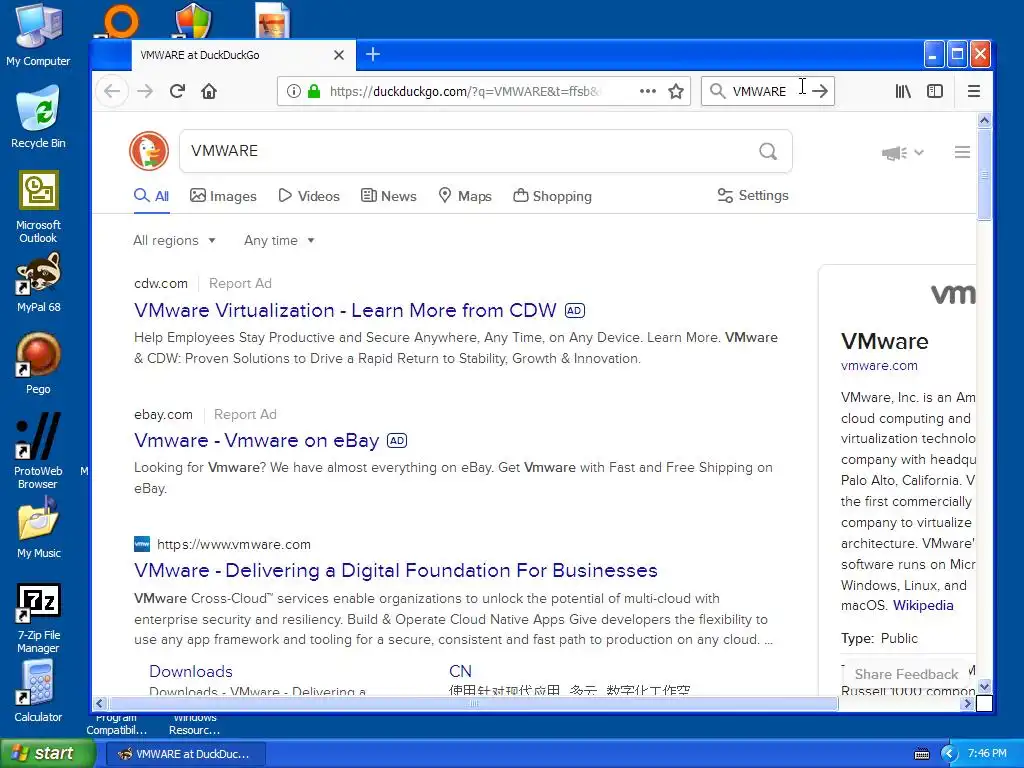Click Share Feedback button
The width and height of the screenshot is (1024, 768).
[x=906, y=674]
